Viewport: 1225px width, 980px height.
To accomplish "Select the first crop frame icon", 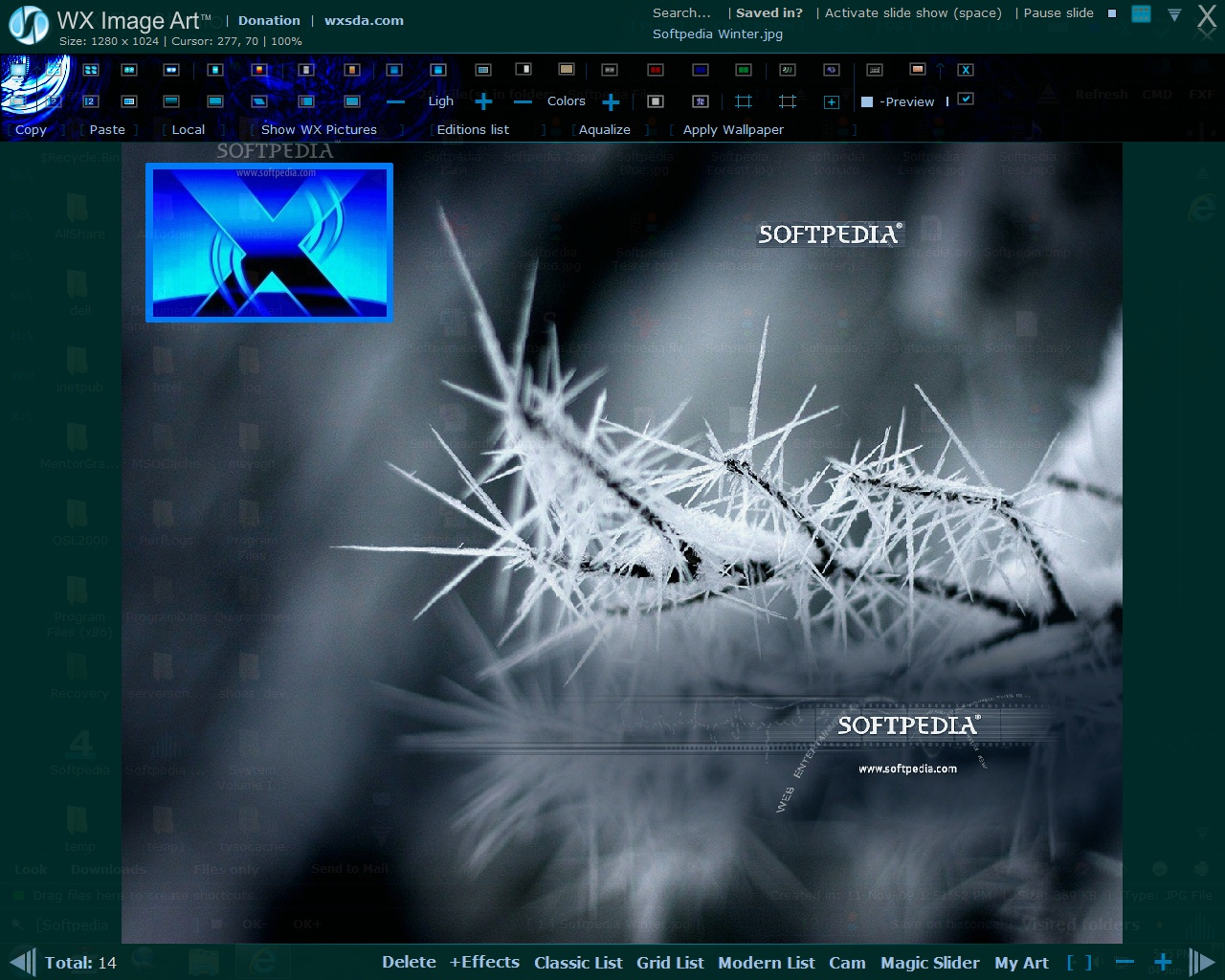I will click(744, 101).
